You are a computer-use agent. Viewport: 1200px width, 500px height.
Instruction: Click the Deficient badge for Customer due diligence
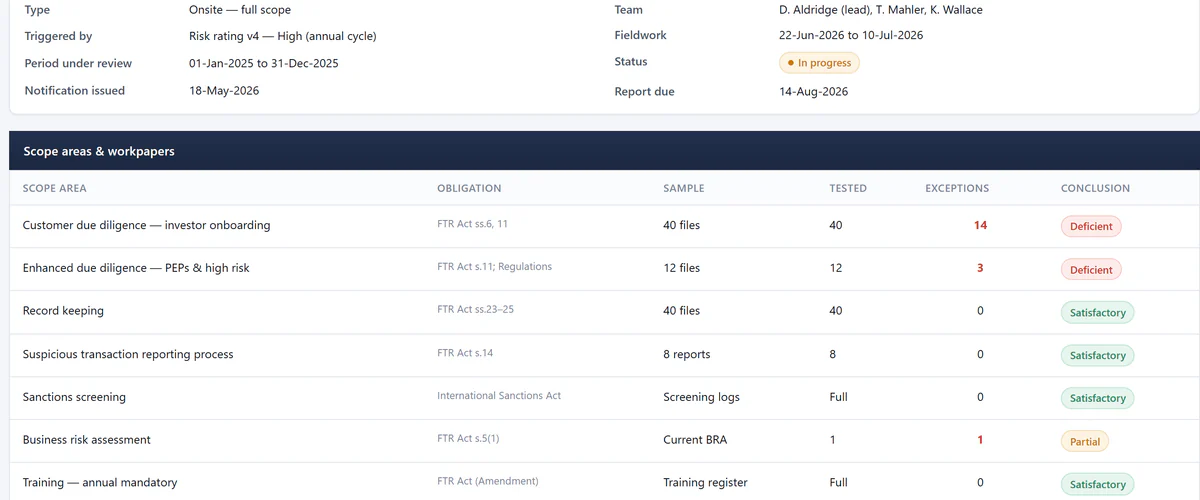click(1091, 226)
